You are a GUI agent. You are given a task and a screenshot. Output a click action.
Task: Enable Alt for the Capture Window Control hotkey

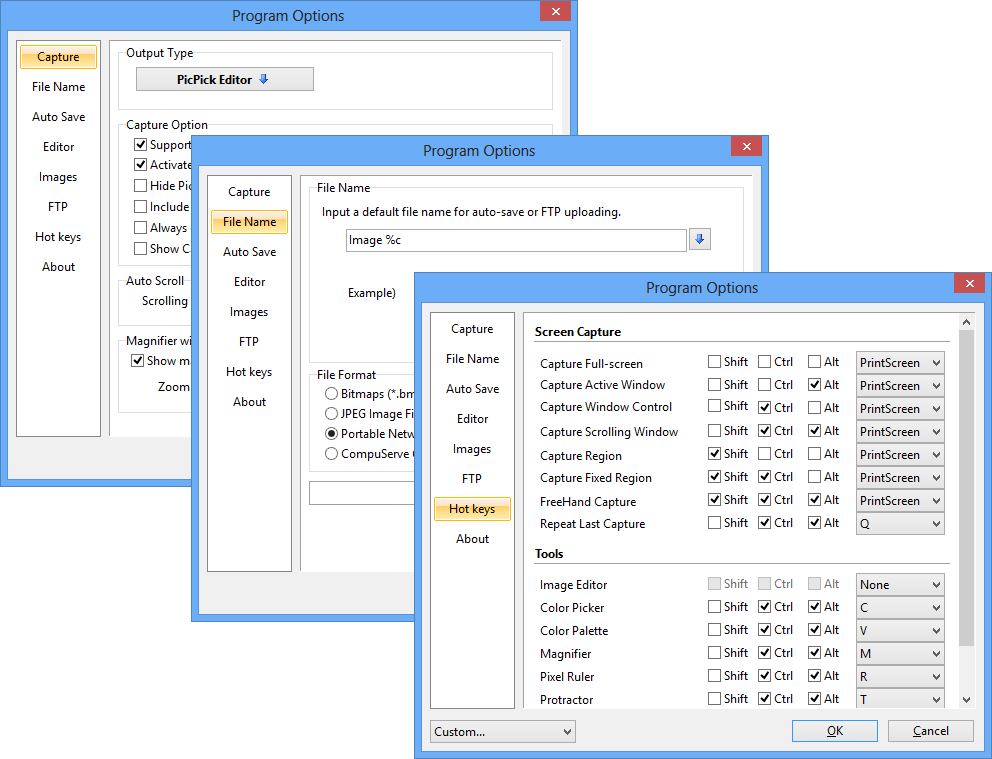(813, 408)
